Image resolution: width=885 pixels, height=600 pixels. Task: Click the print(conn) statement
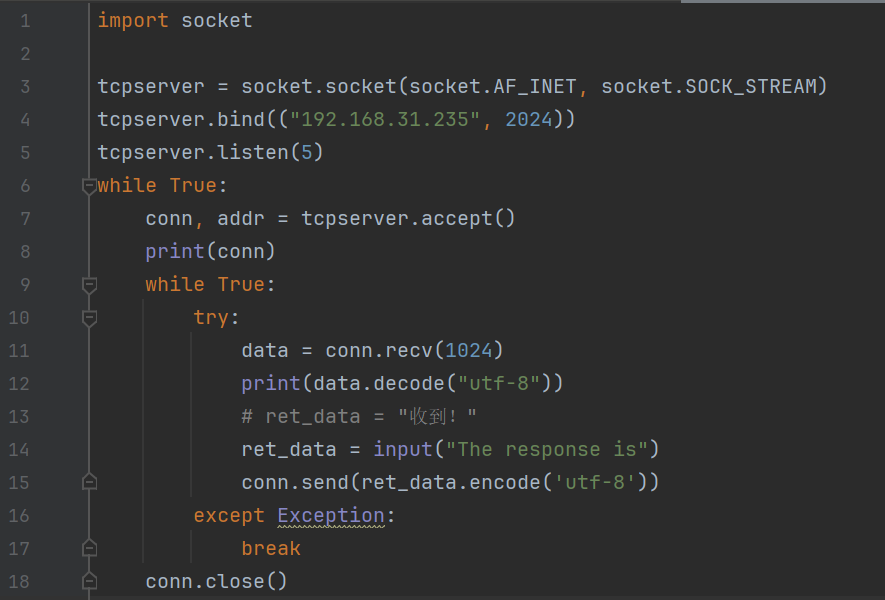tap(210, 252)
